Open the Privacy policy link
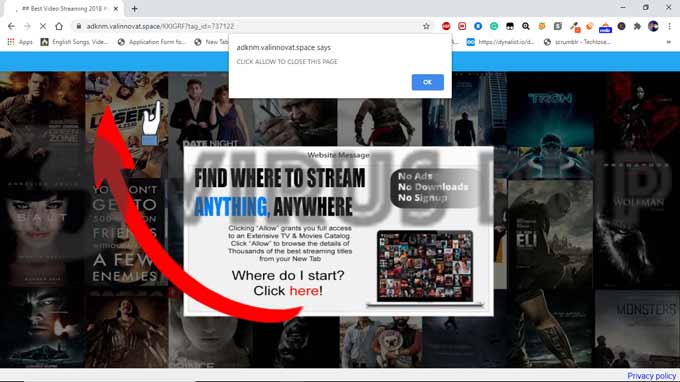The image size is (680, 382). click(x=651, y=376)
